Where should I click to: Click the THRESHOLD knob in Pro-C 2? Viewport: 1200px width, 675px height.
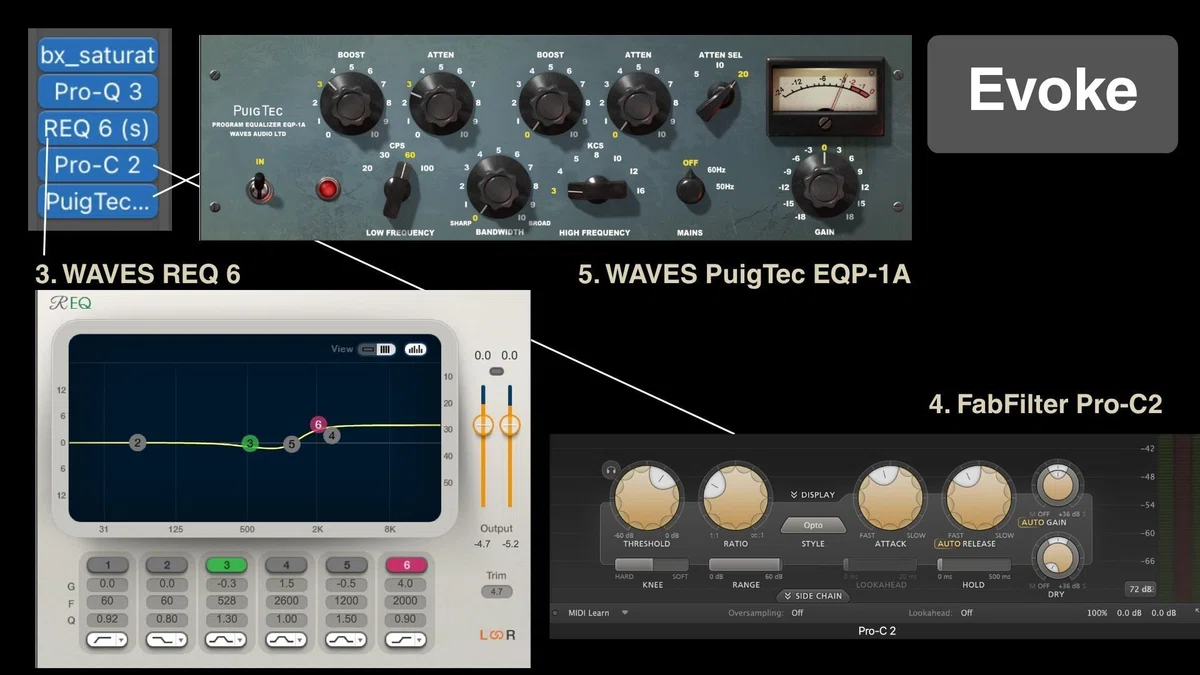pos(647,499)
